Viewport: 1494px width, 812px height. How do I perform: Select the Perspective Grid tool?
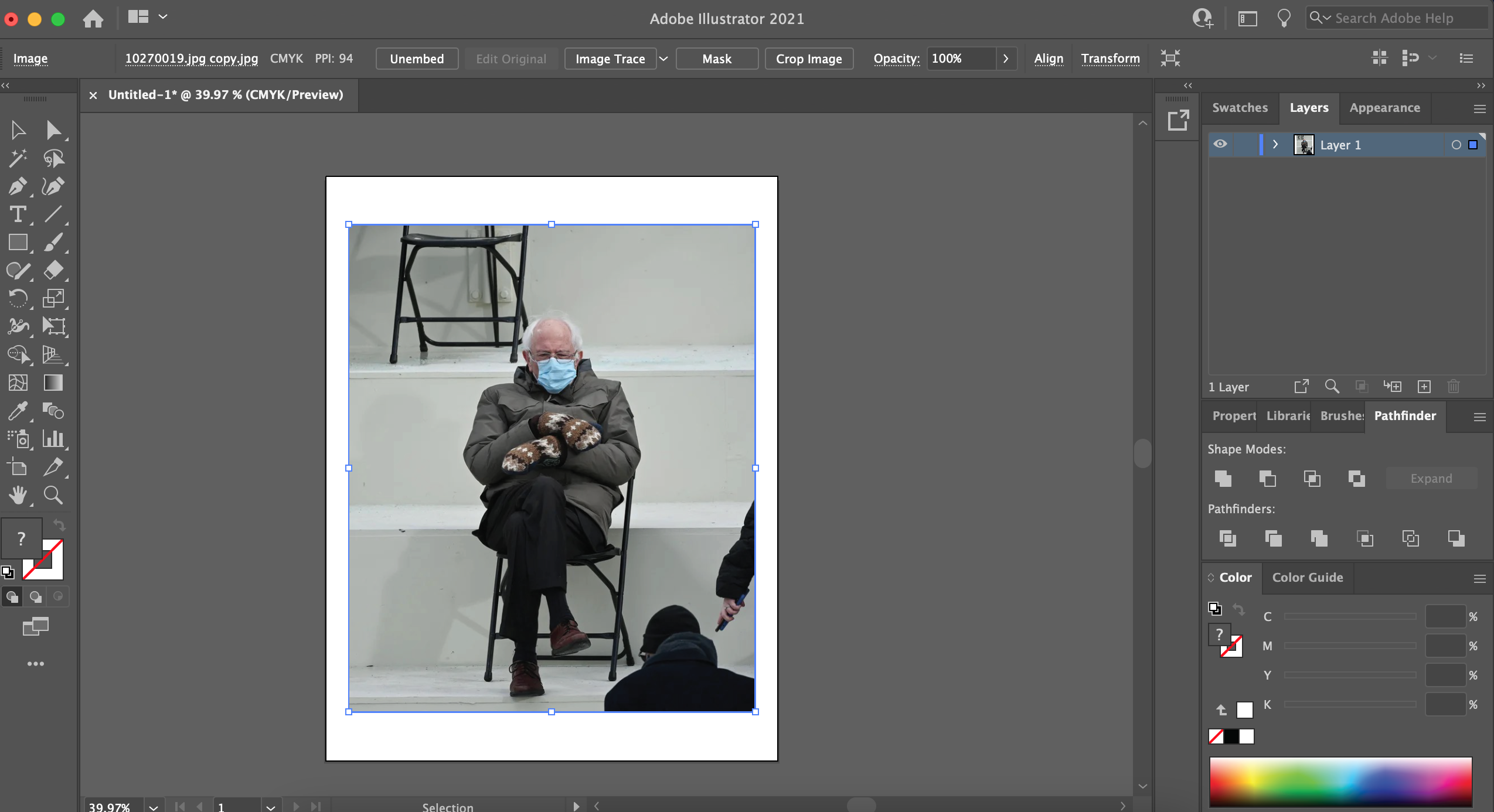(x=53, y=354)
